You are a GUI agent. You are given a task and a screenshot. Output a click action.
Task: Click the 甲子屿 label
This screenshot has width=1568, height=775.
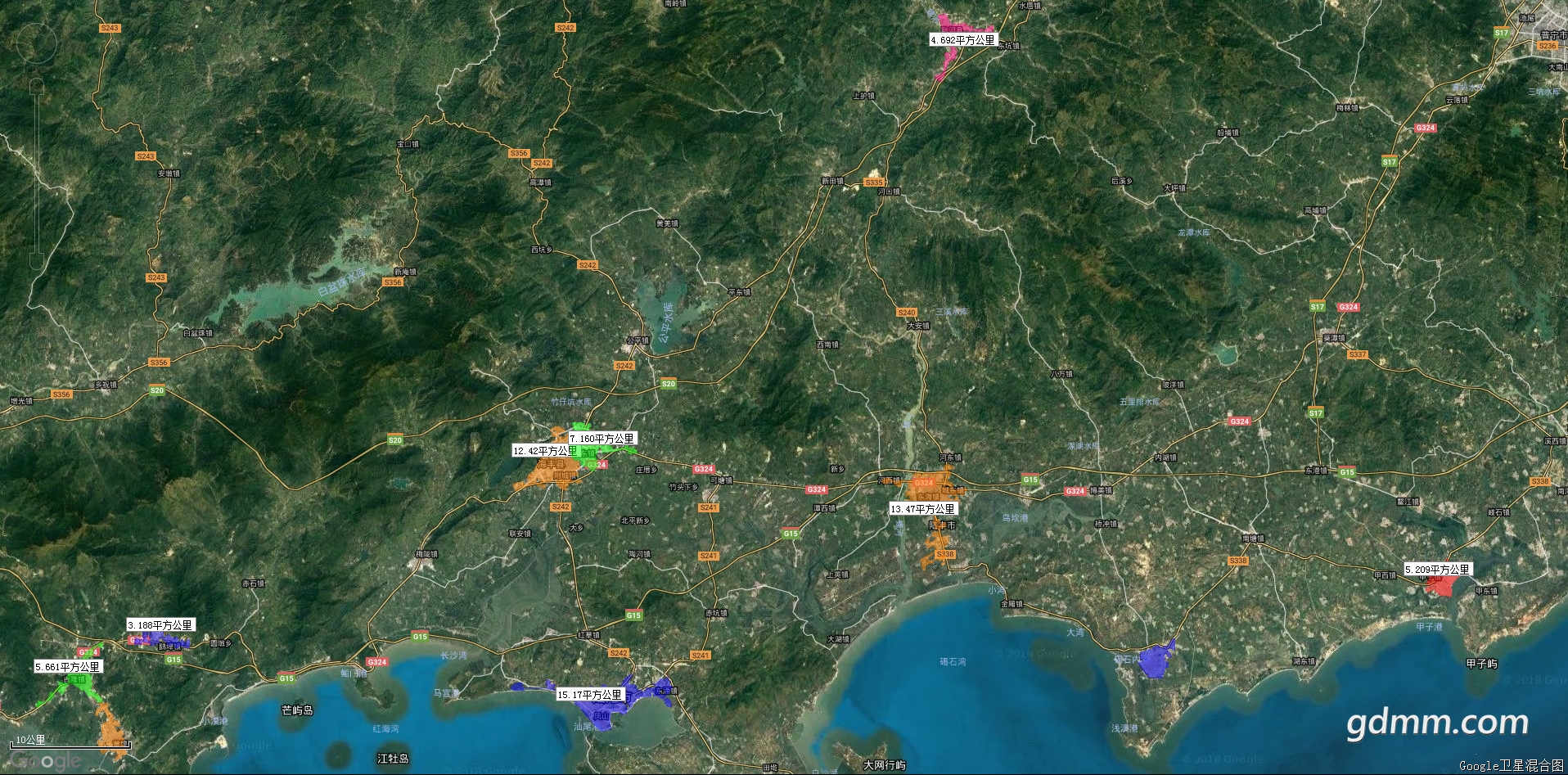(1481, 664)
